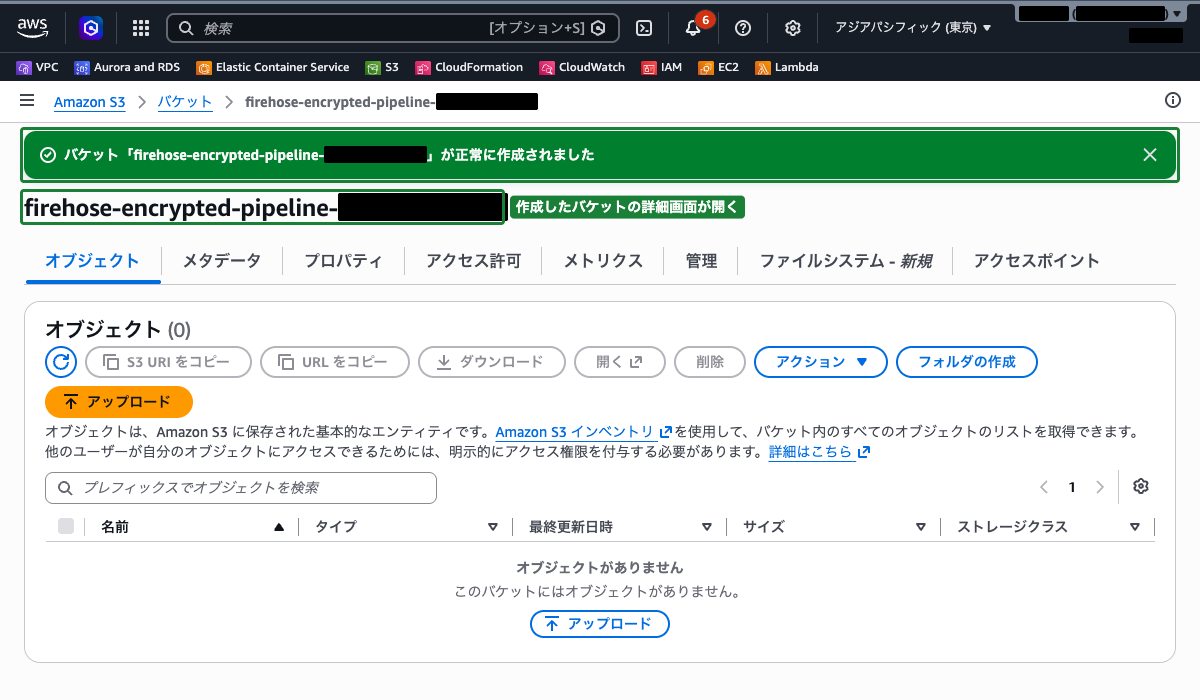This screenshot has height=700, width=1200.
Task: Open the Amazon S3 インベントリ link
Action: pos(583,432)
